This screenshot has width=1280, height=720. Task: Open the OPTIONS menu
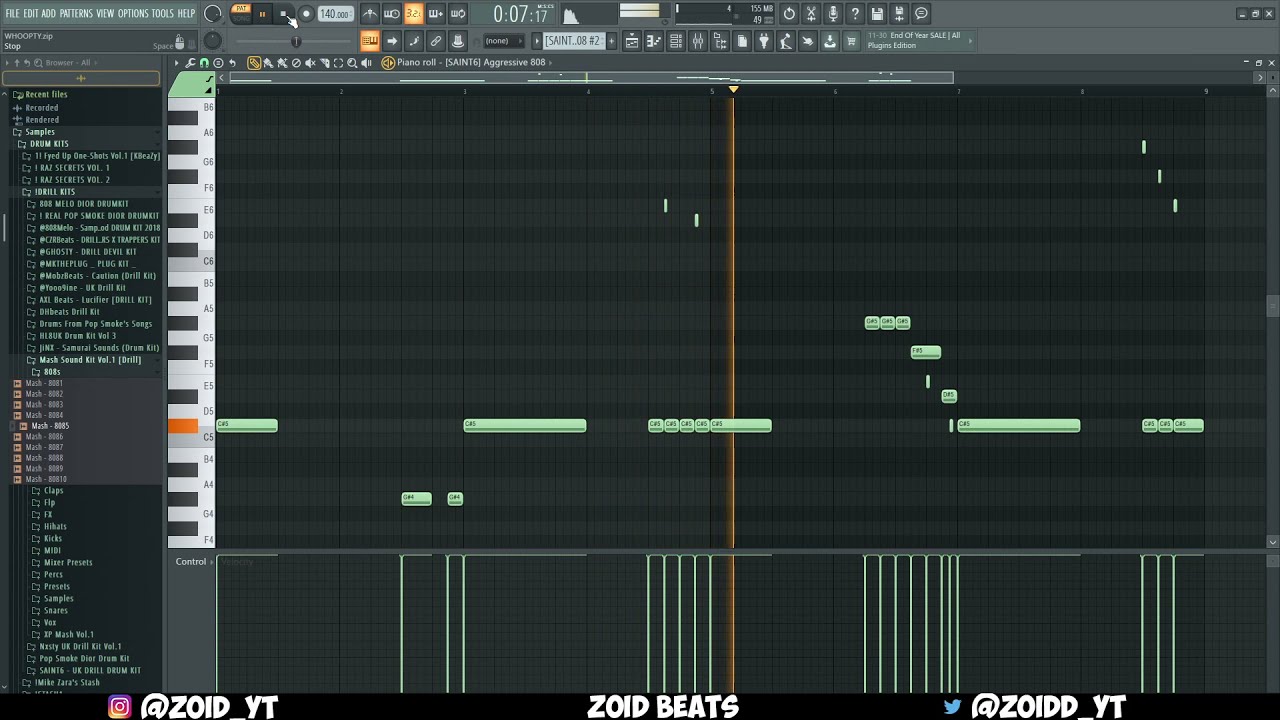pyautogui.click(x=133, y=14)
